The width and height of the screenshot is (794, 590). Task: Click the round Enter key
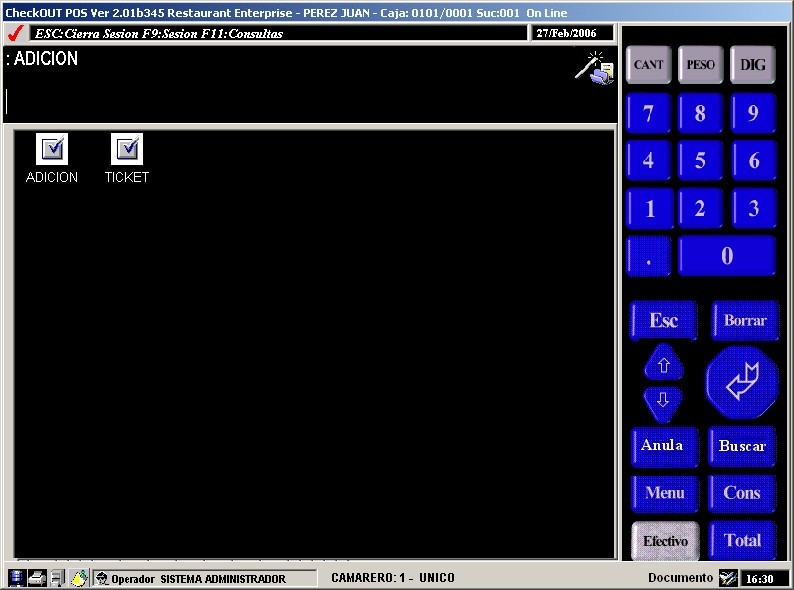(742, 383)
